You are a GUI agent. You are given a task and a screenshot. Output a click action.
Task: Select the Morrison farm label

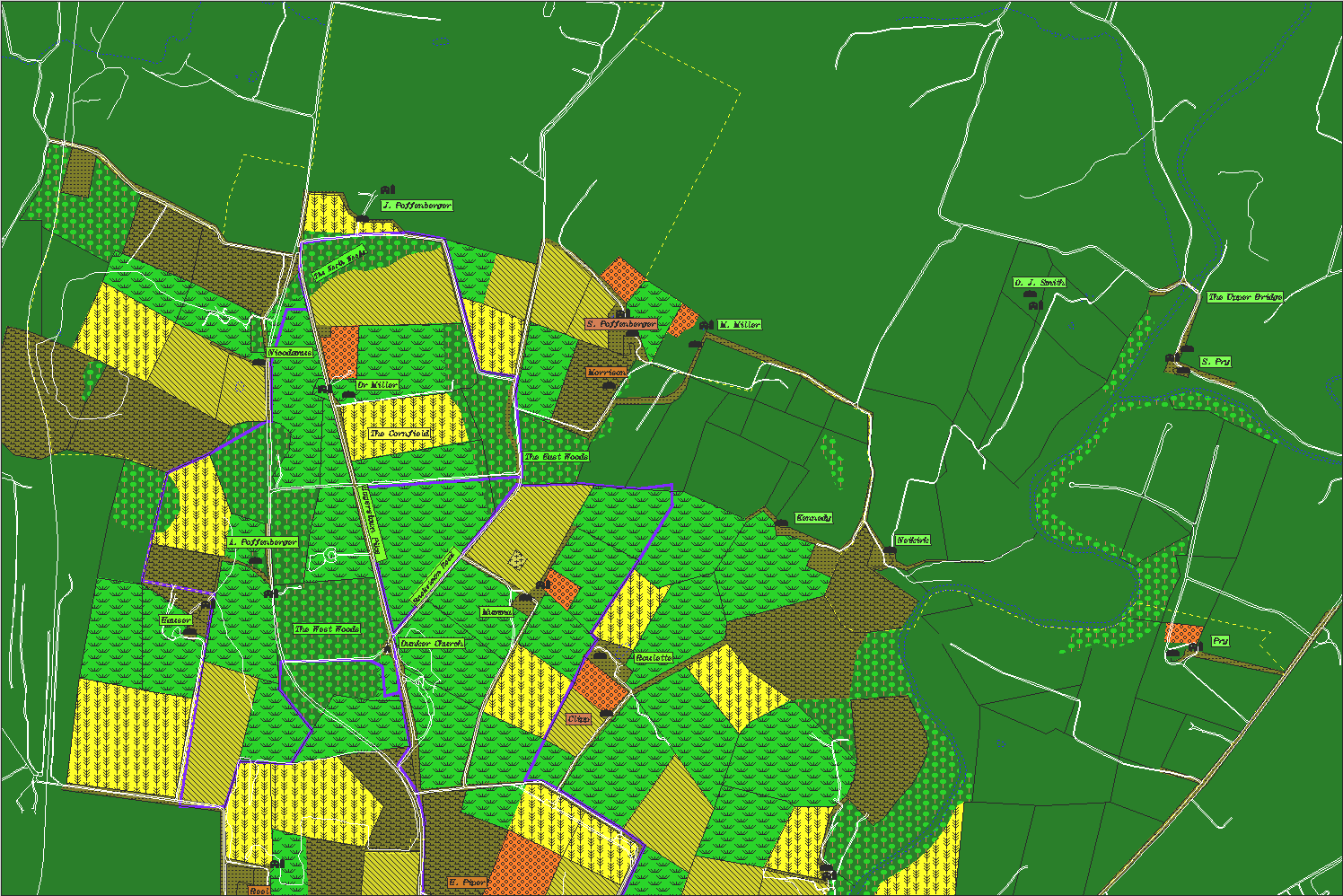tap(606, 372)
